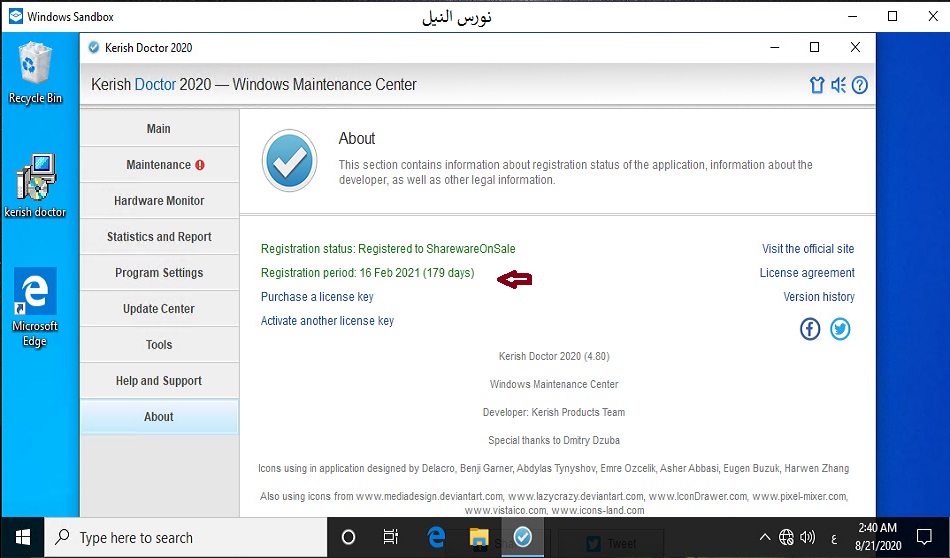Open Kerish Doctor's Facebook page icon
The height and width of the screenshot is (558, 950).
(809, 329)
